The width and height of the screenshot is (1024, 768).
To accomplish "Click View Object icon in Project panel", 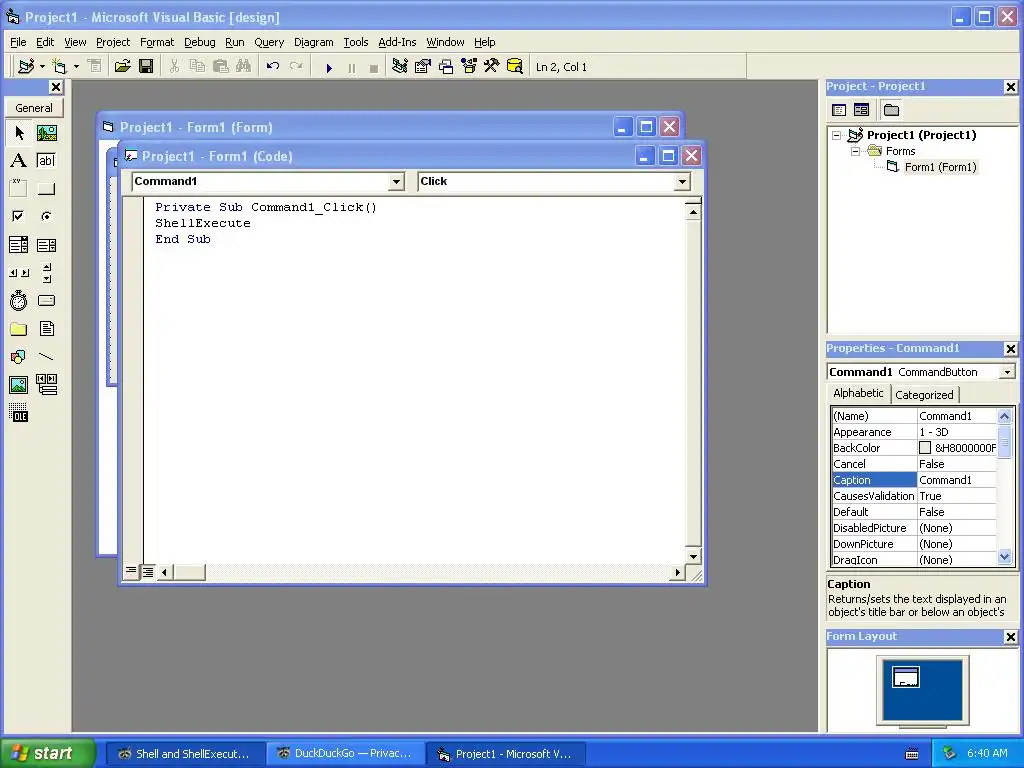I will pos(861,110).
